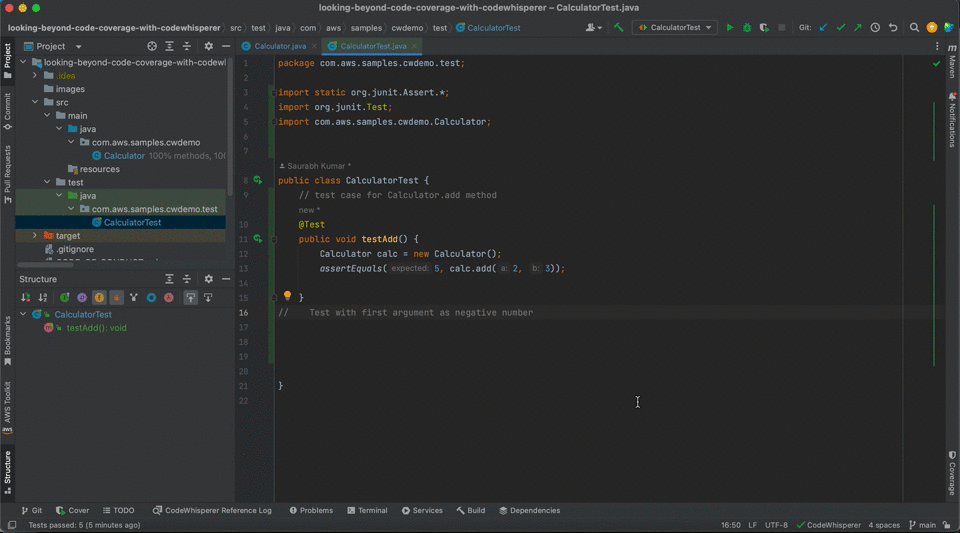Open the Maven tool window sidebar
This screenshot has width=960, height=533.
(x=952, y=62)
